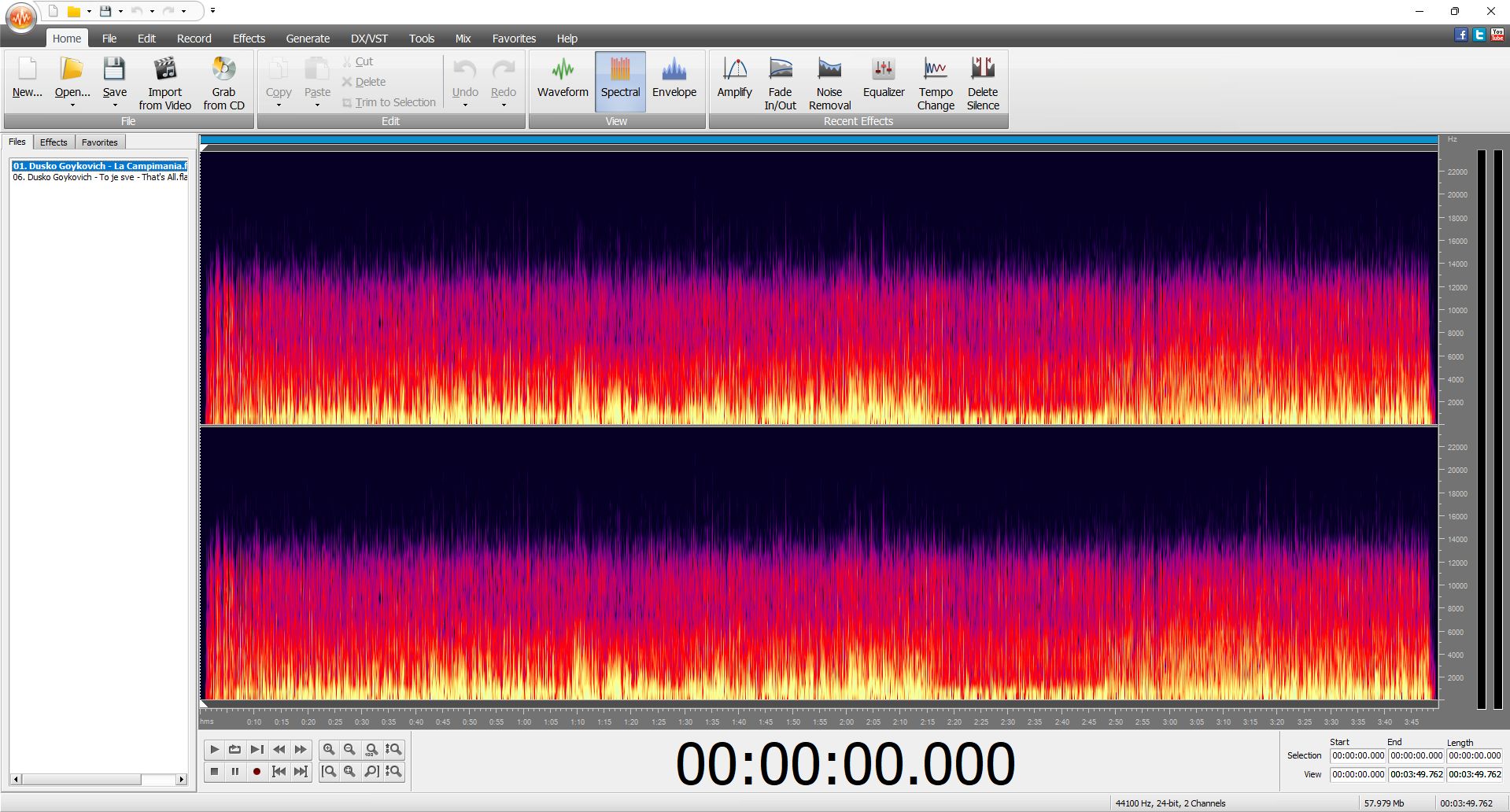
Task: Open the Delete Silence effect
Action: pos(983,83)
